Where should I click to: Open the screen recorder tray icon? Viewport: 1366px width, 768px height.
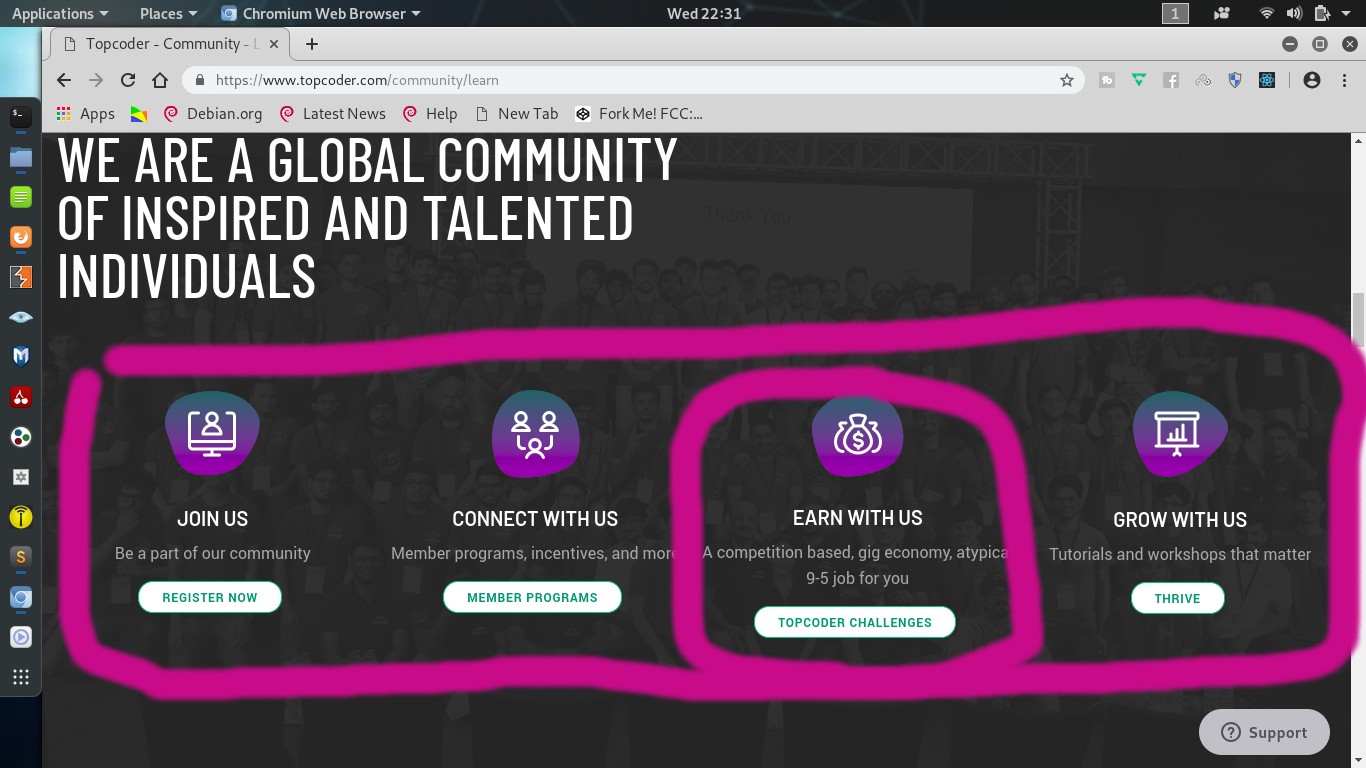click(x=1221, y=14)
